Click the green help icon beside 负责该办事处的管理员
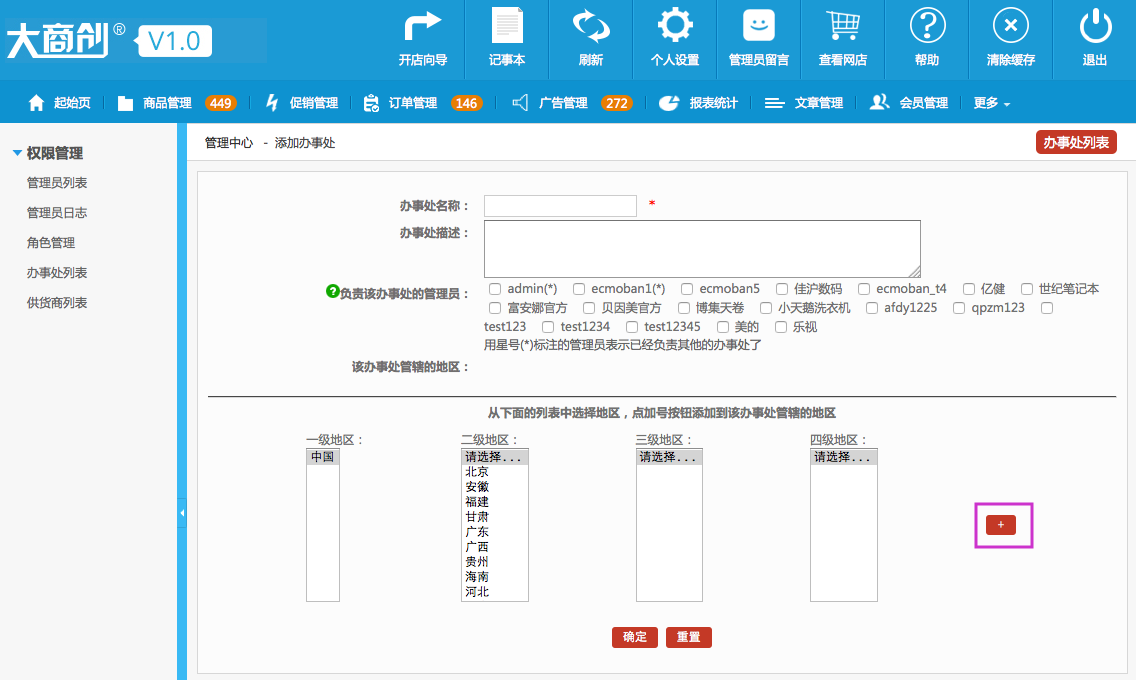 pyautogui.click(x=333, y=291)
